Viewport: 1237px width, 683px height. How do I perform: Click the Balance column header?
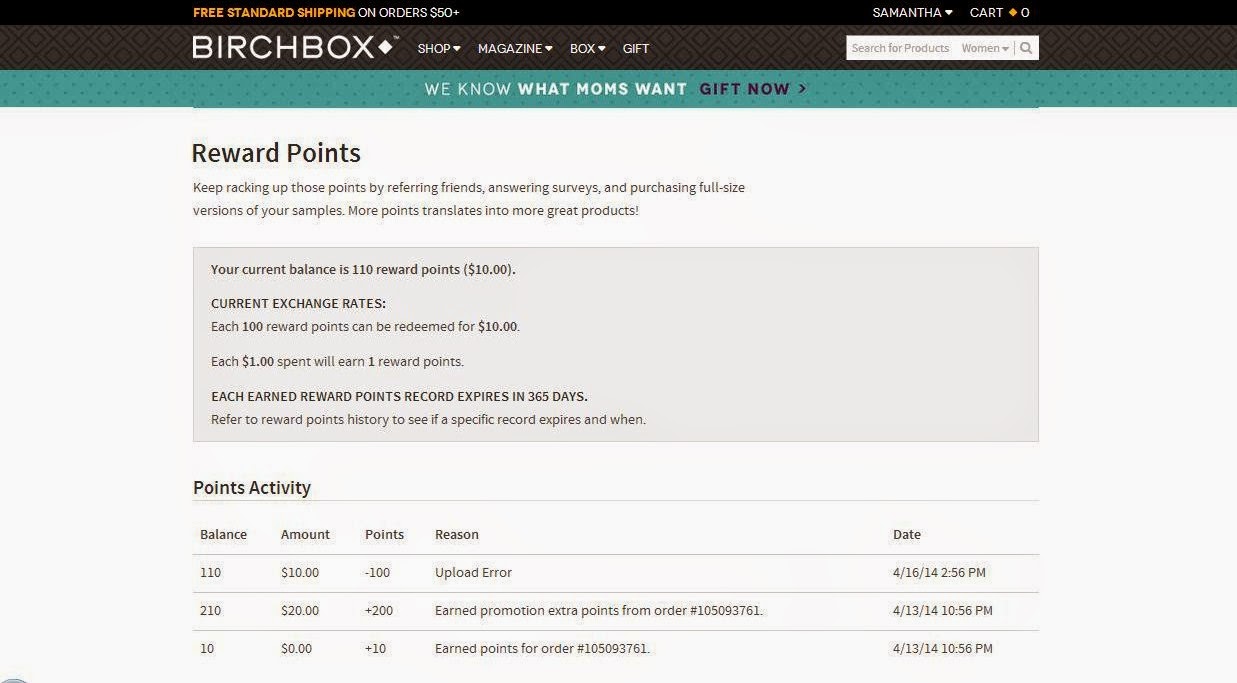tap(223, 534)
